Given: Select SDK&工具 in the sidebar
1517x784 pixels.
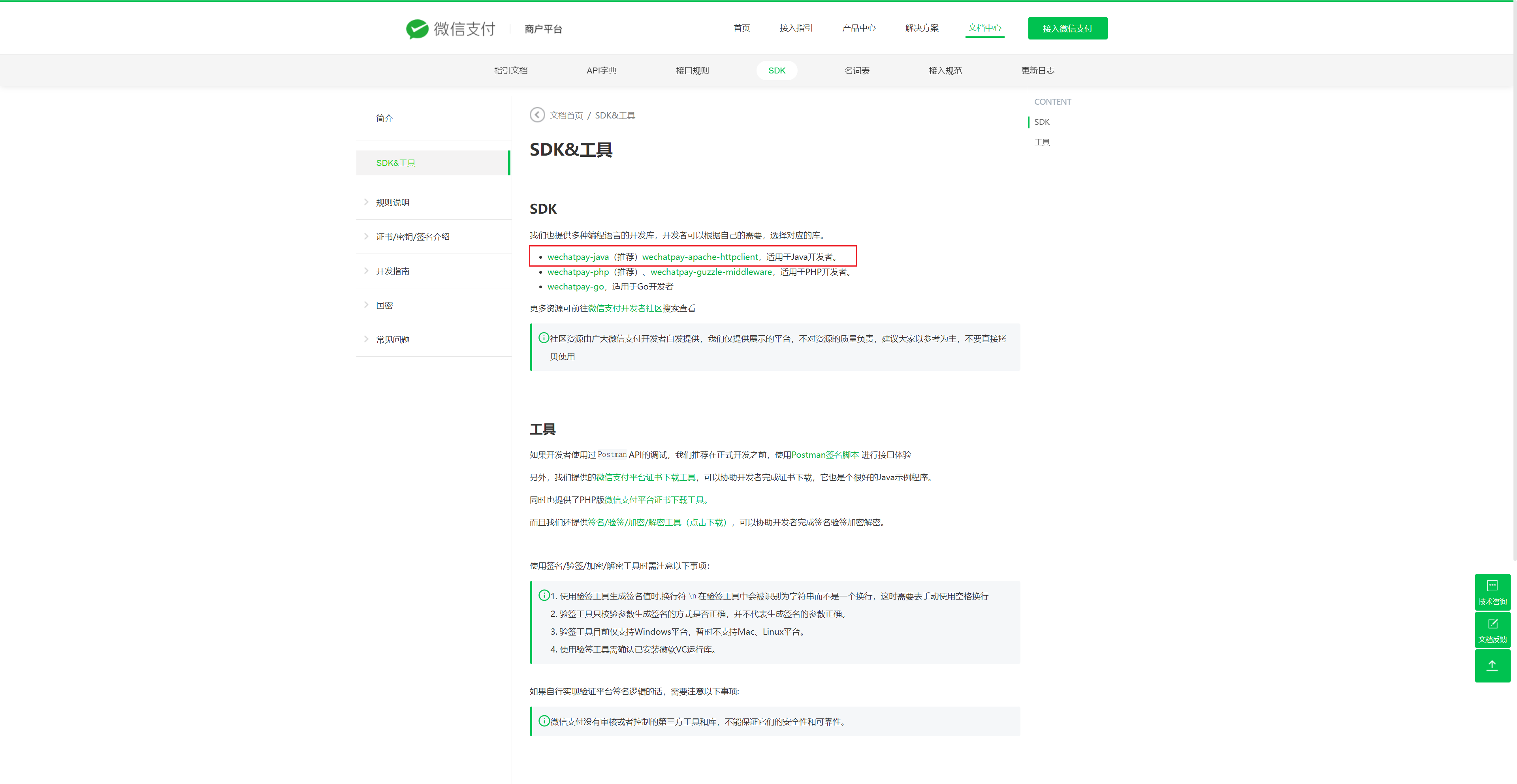Looking at the screenshot, I should point(433,163).
